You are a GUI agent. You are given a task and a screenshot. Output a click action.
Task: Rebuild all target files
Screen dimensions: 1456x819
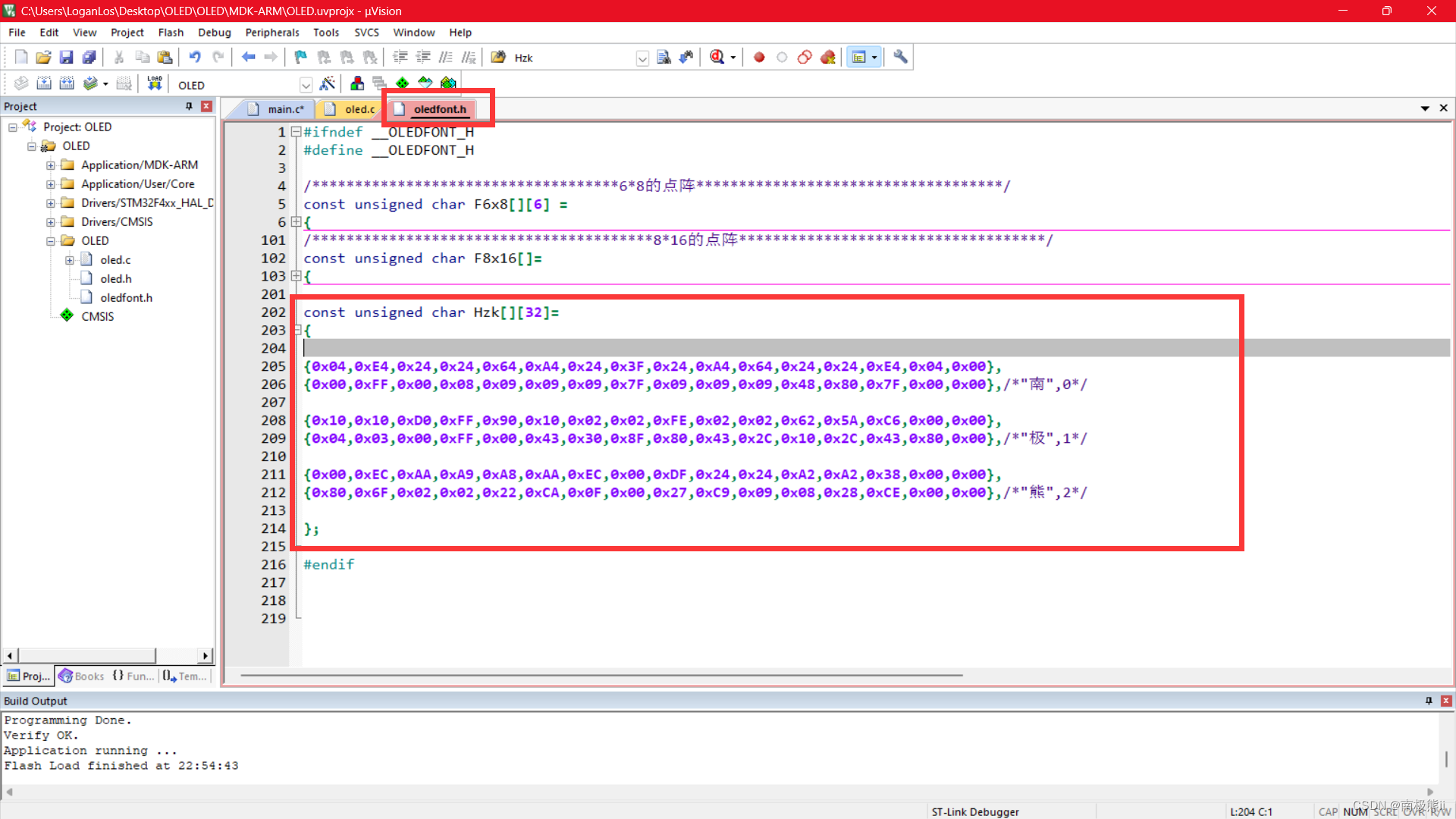pos(67,83)
